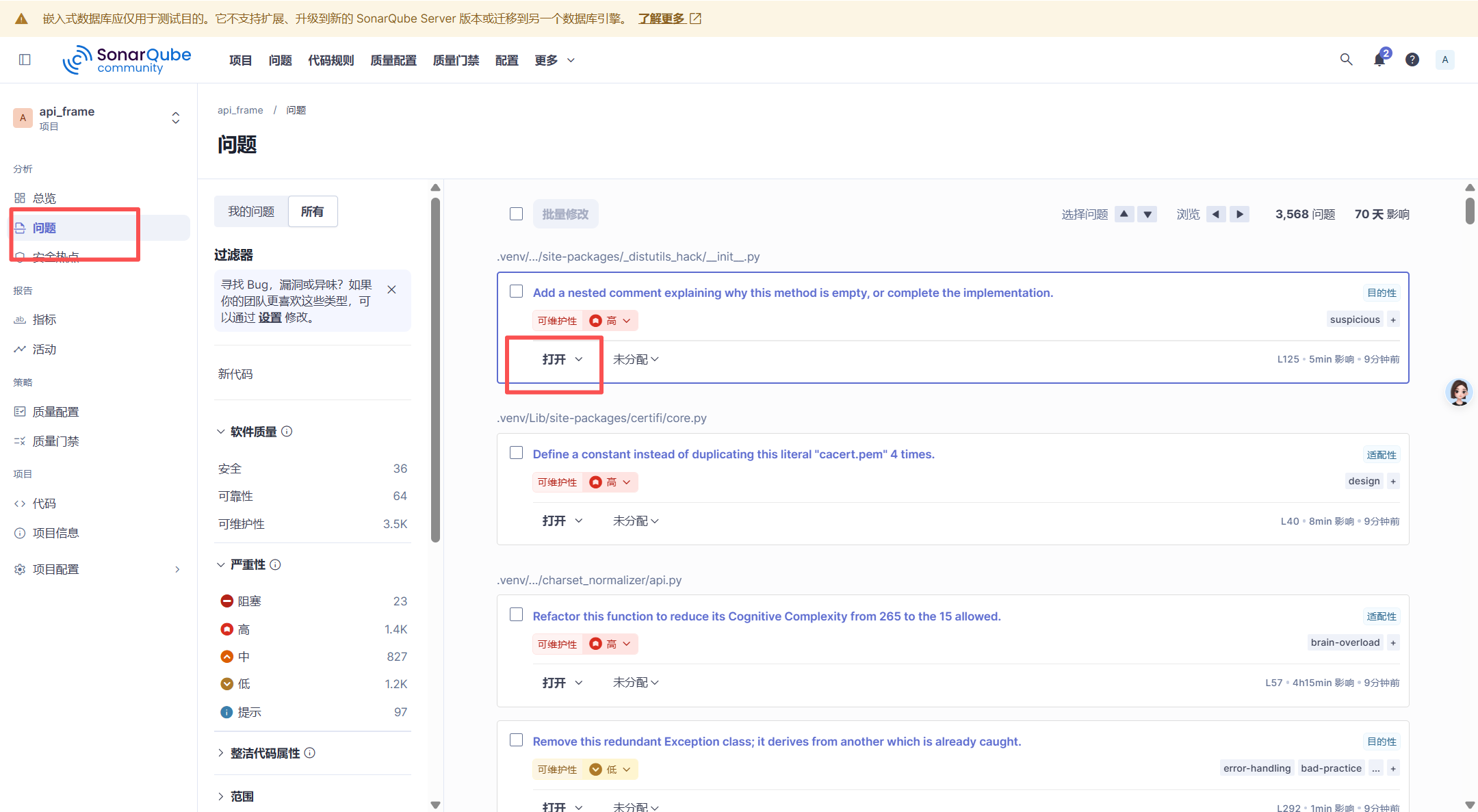This screenshot has width=1478, height=812.
Task: Browse to previous location left arrow
Action: (x=1216, y=214)
